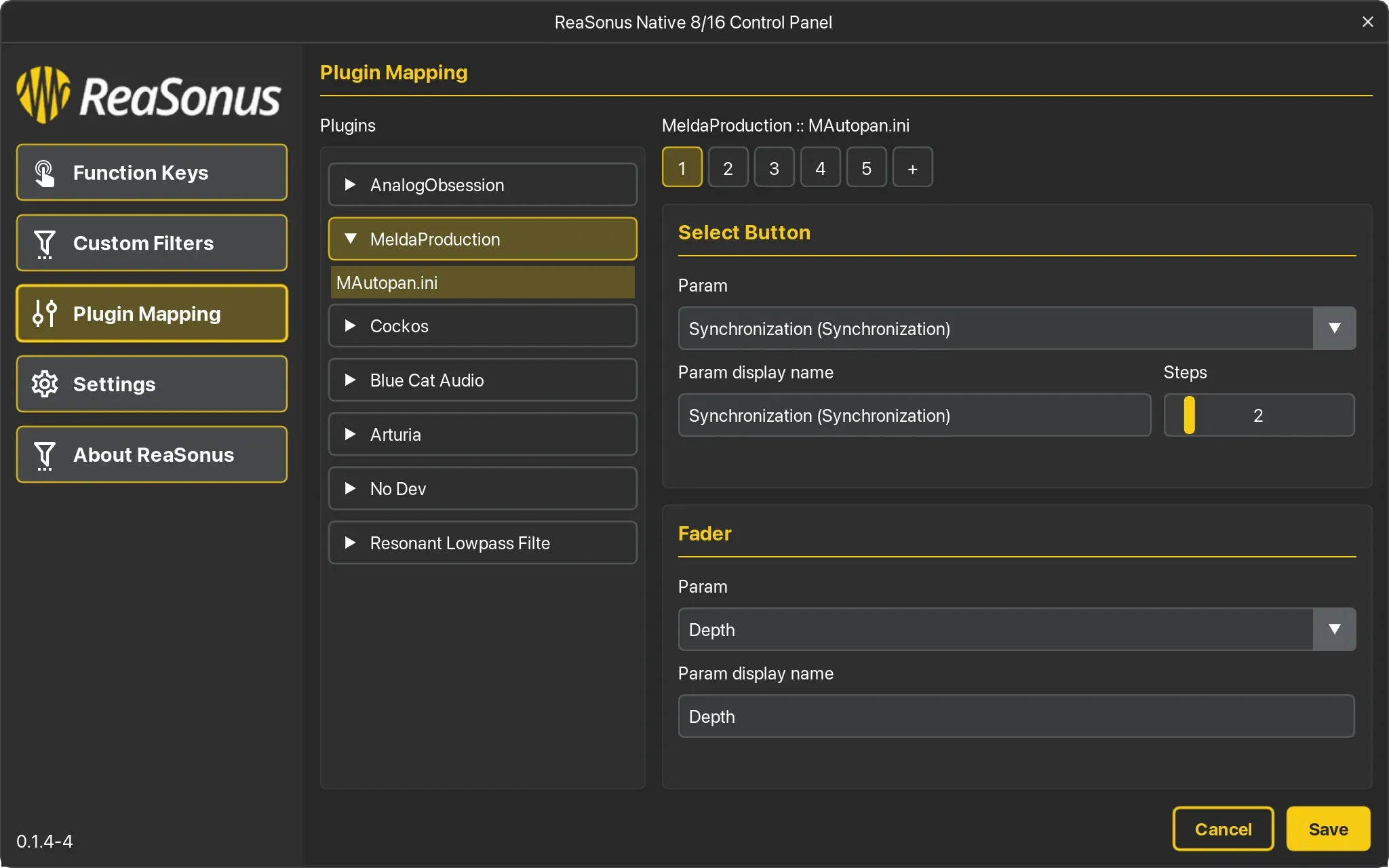
Task: Adjust the Steps slider handle
Action: pos(1189,415)
